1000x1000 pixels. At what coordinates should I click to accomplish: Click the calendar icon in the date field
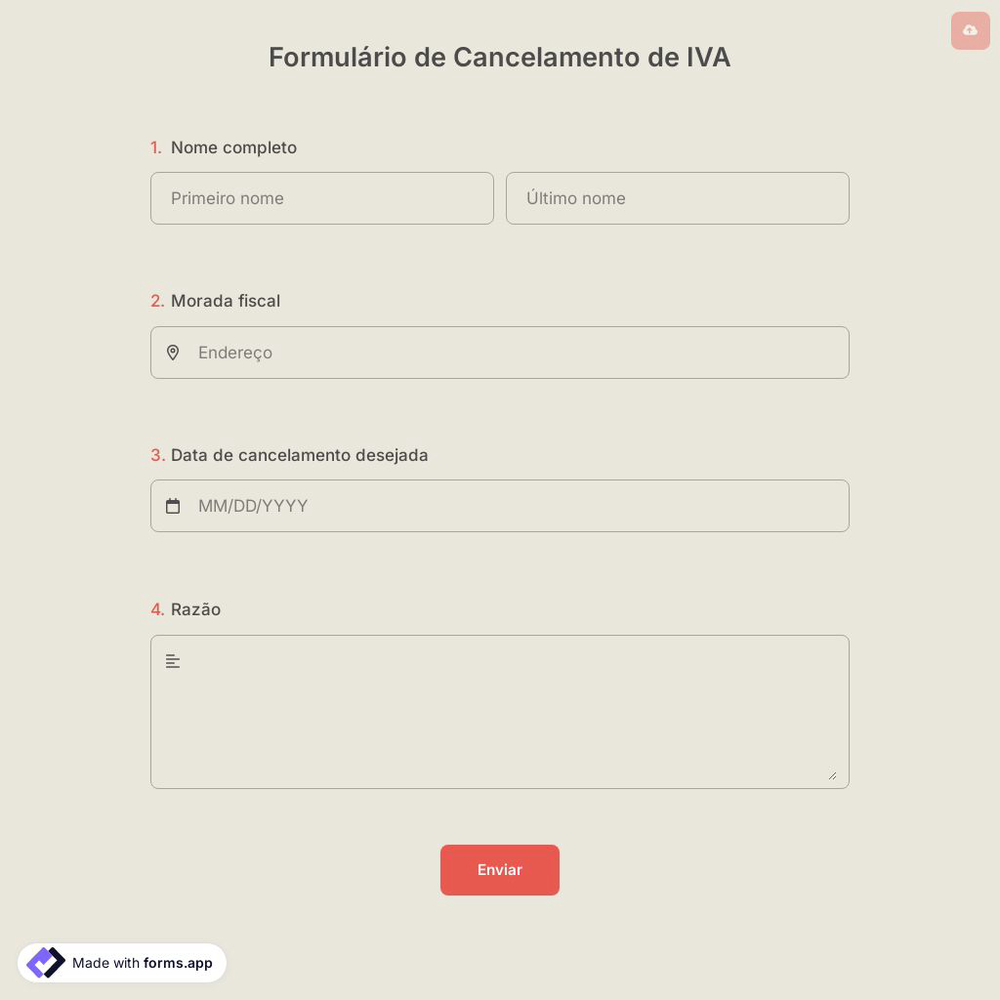tap(173, 505)
